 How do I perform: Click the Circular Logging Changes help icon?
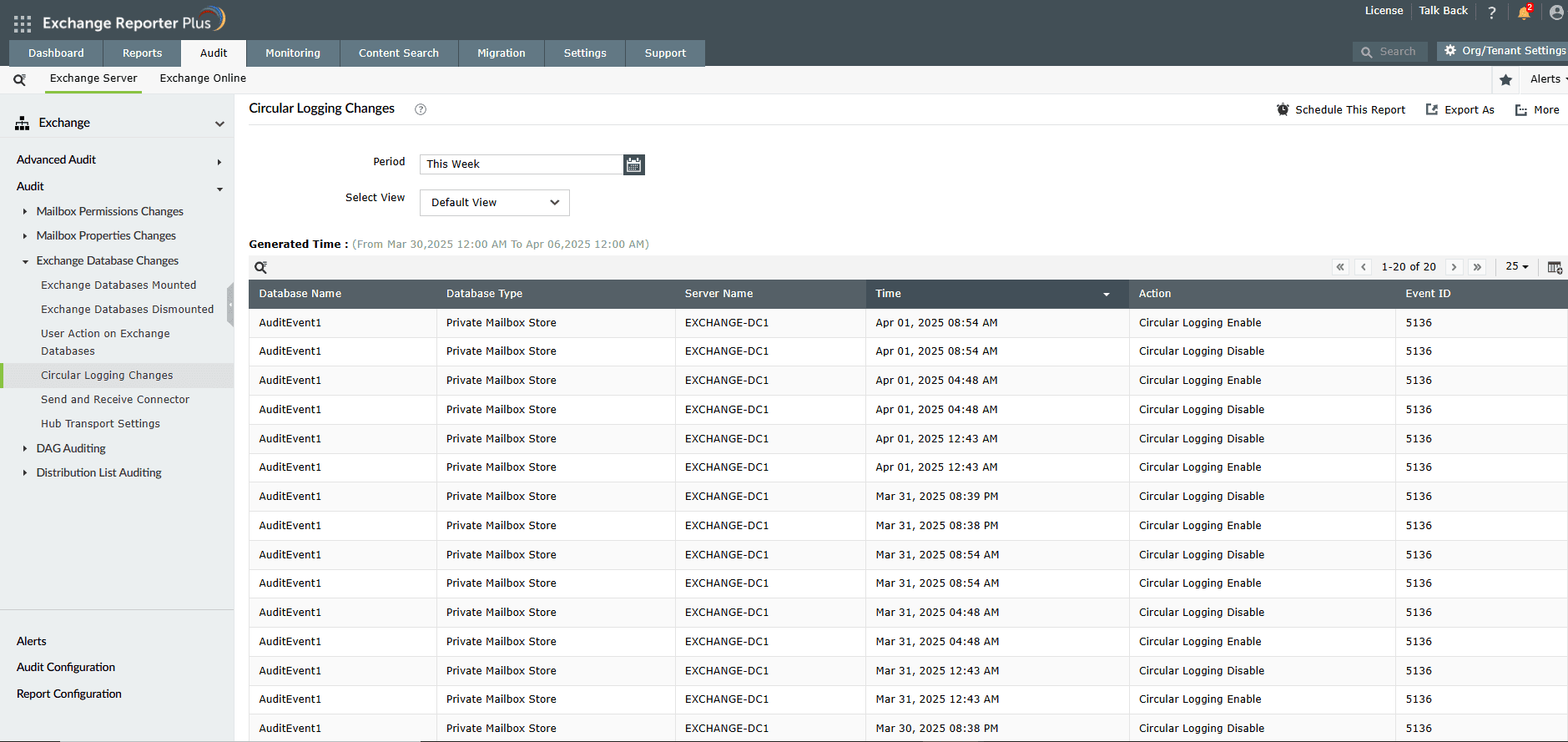pyautogui.click(x=421, y=109)
